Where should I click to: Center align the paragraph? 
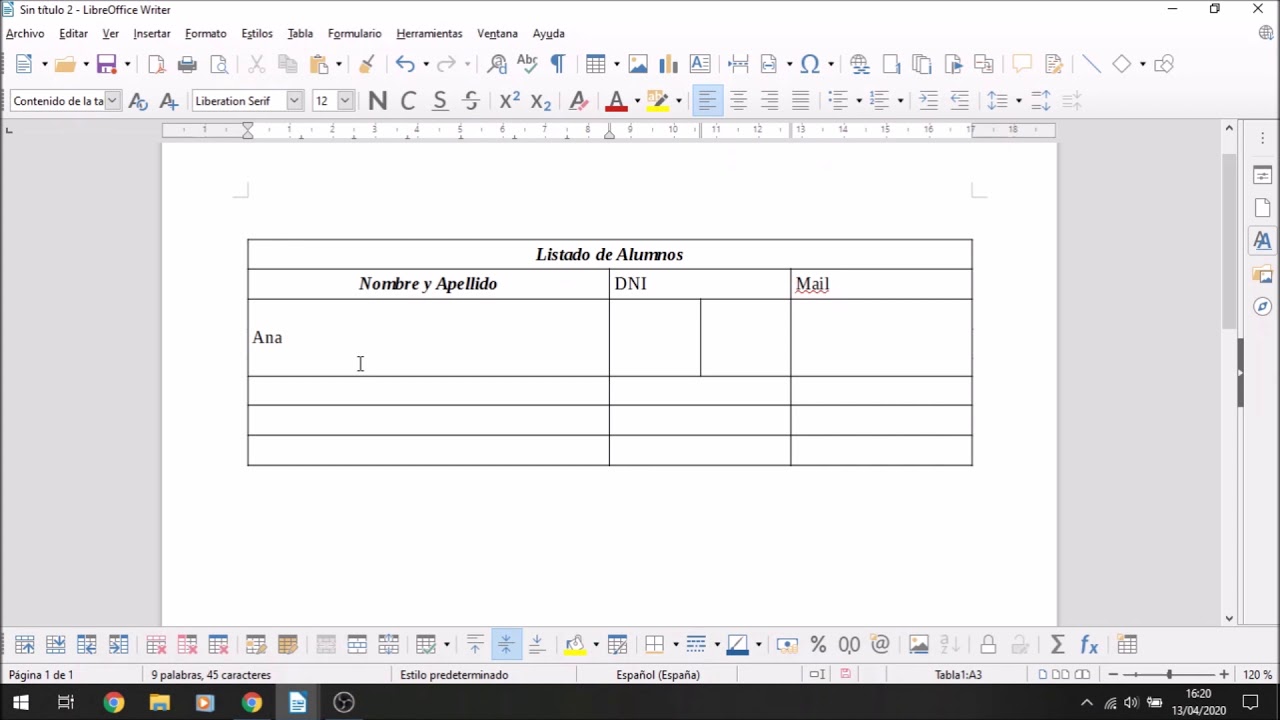point(738,101)
